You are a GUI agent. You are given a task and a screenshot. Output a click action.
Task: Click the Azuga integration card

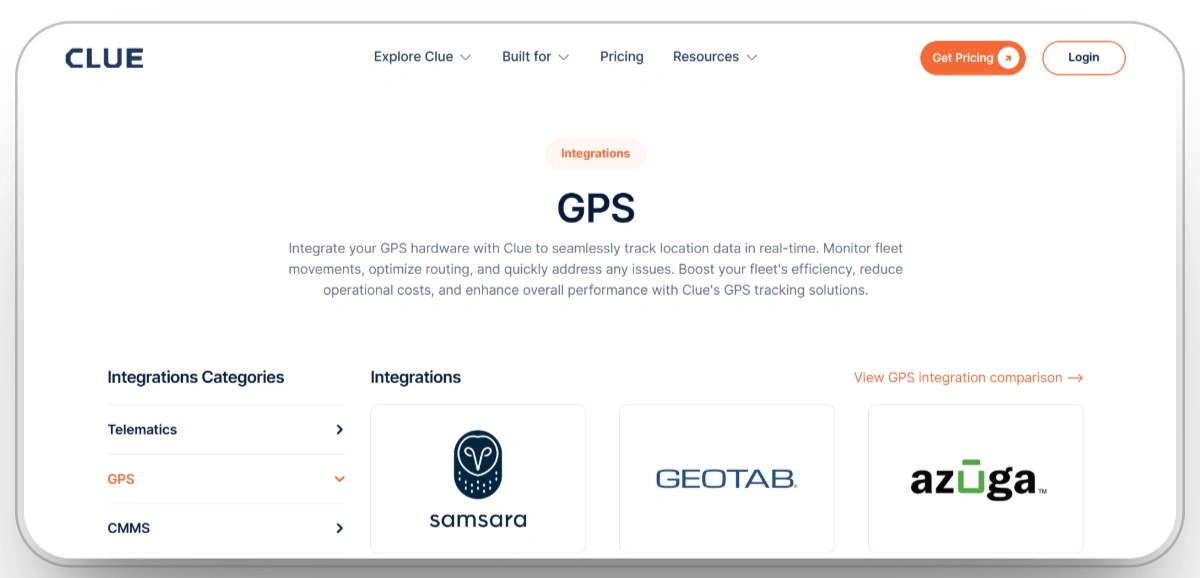[x=975, y=478]
